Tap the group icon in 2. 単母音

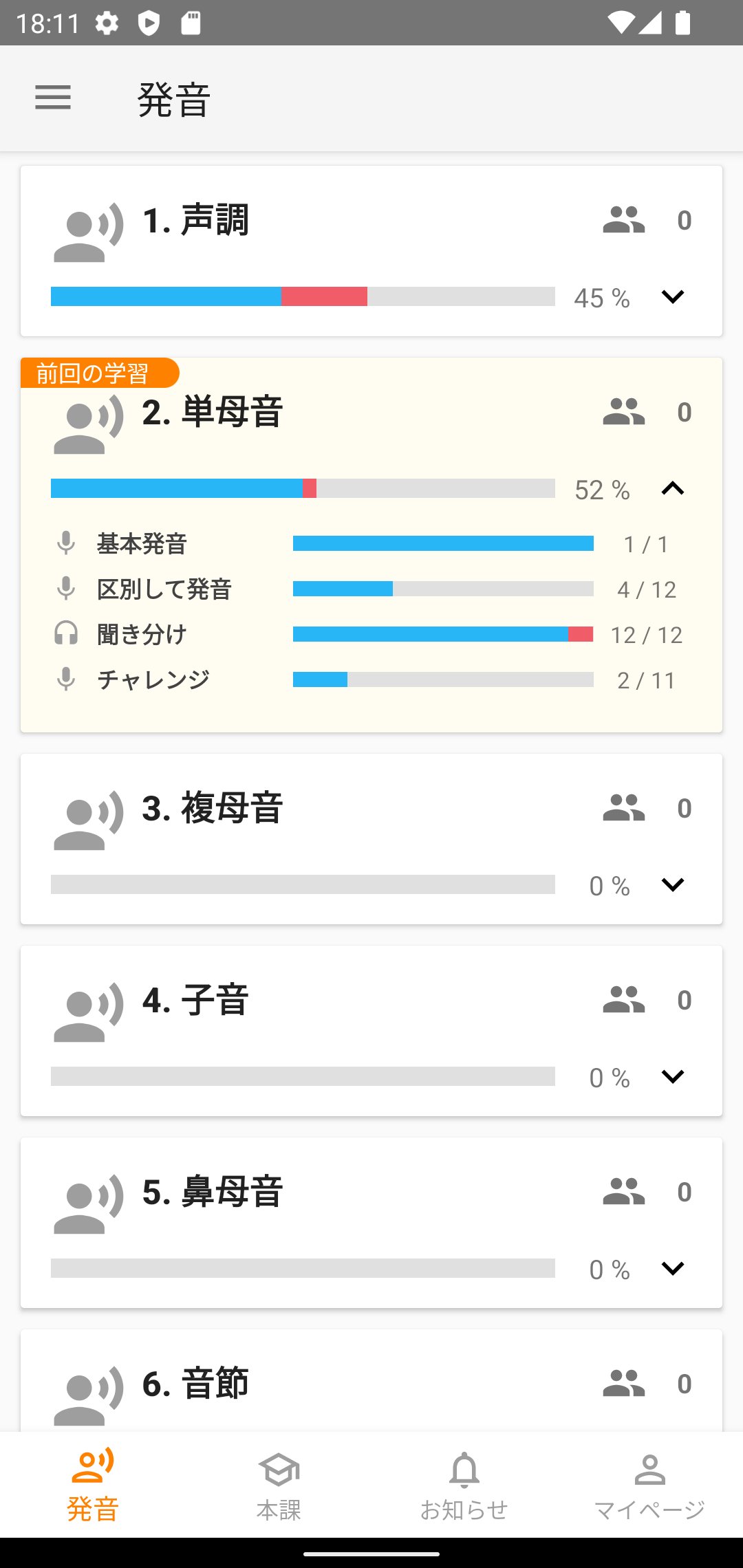pyautogui.click(x=623, y=412)
